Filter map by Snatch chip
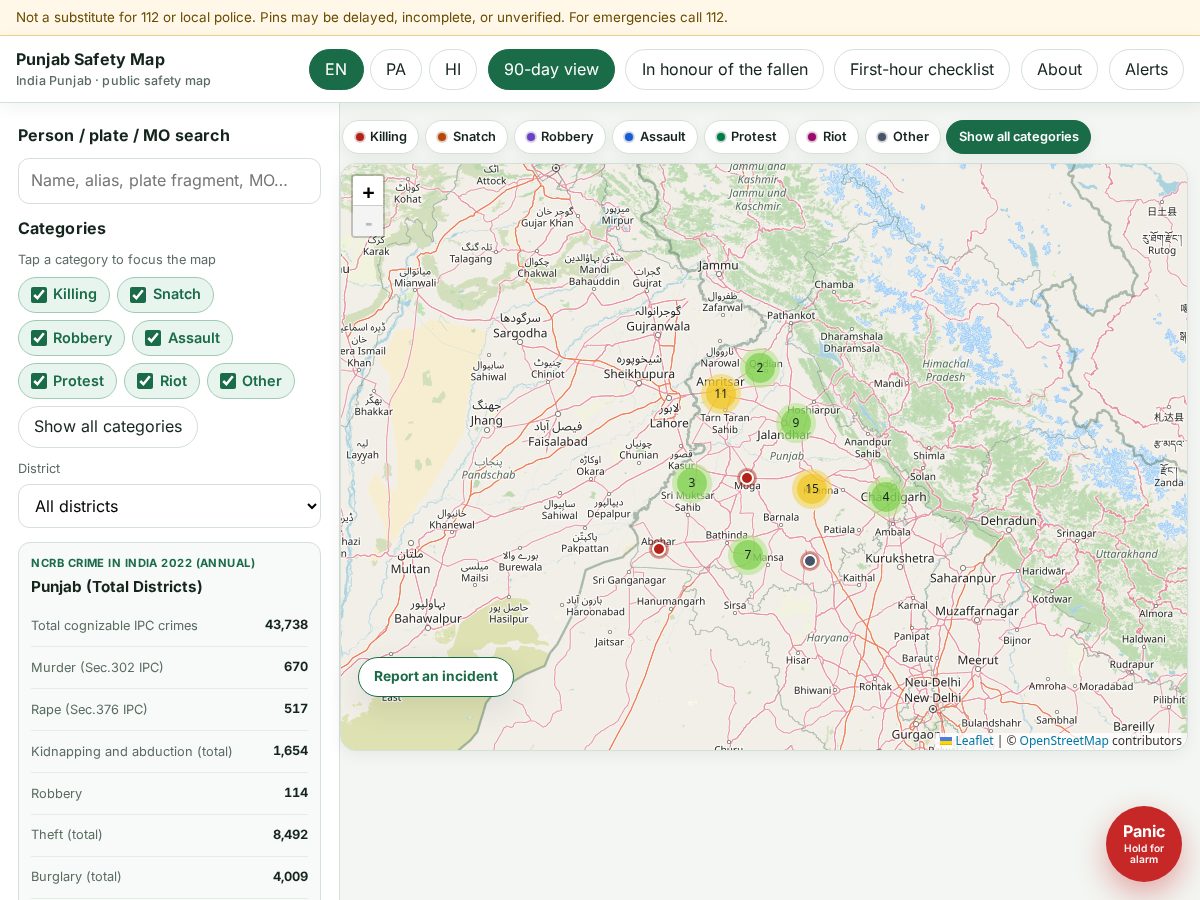The height and width of the screenshot is (900, 1200). (x=466, y=137)
